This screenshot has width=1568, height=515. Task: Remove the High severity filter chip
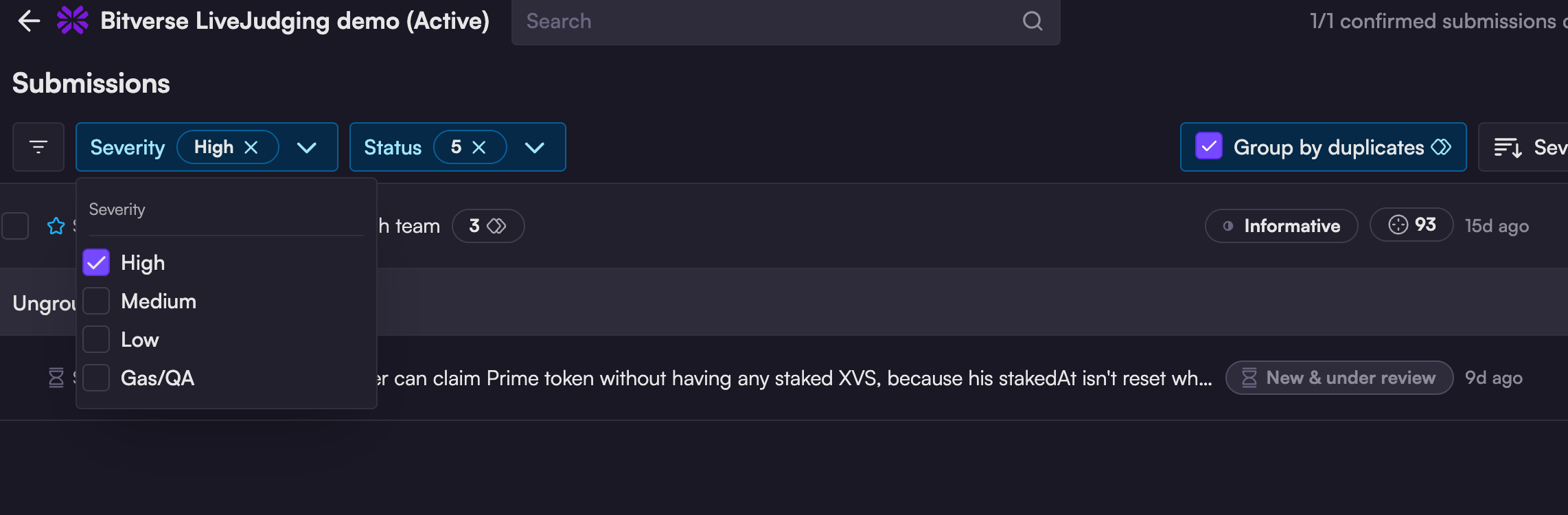tap(251, 148)
